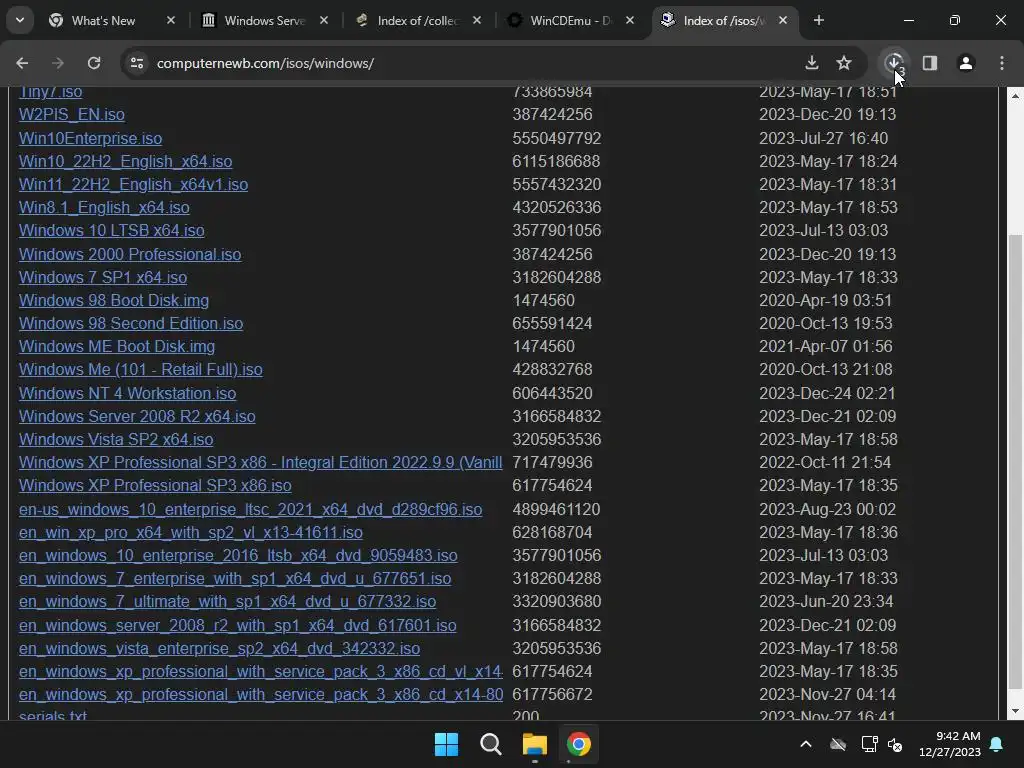The image size is (1024, 768).
Task: Download Windows NT 4 Workstation.iso
Action: point(127,393)
